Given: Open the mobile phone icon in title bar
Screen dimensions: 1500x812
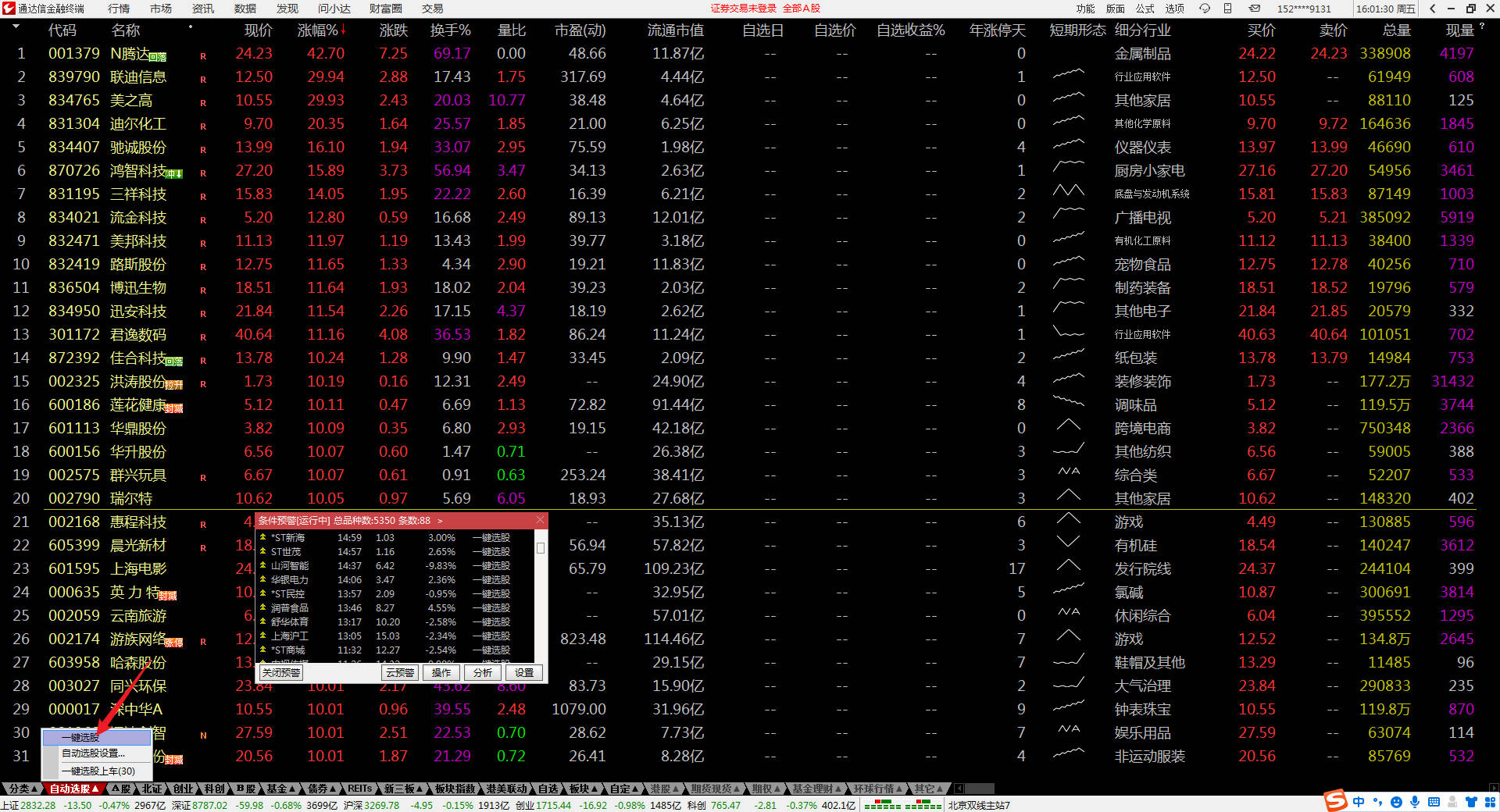Looking at the screenshot, I should click(1227, 9).
